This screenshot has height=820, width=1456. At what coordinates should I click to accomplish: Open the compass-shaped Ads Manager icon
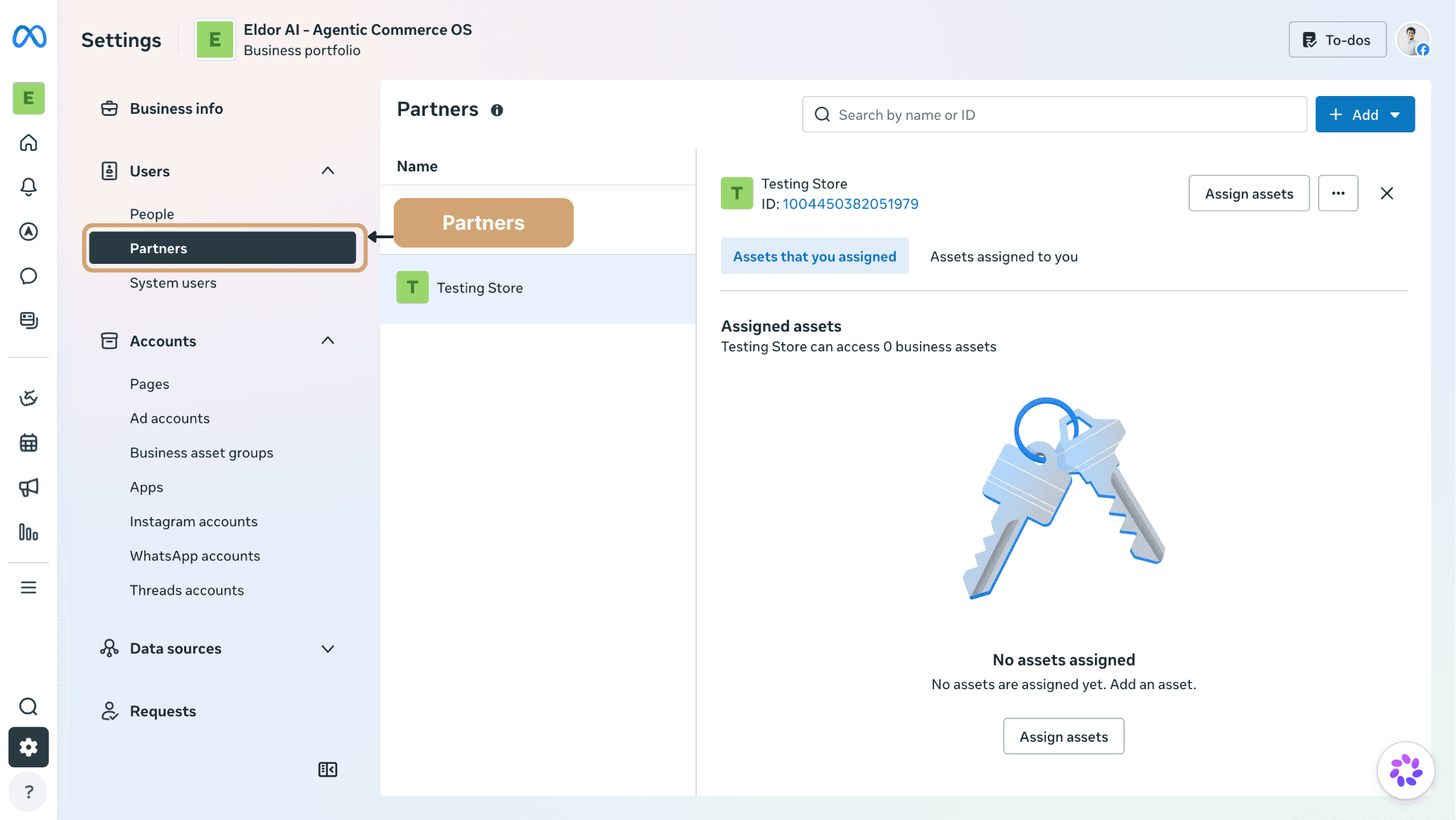28,231
